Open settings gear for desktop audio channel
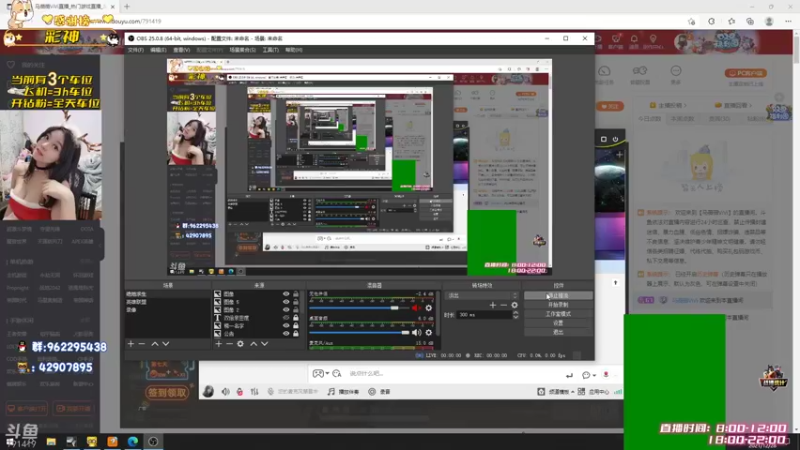Viewport: 800px width, 450px height. coord(429,333)
